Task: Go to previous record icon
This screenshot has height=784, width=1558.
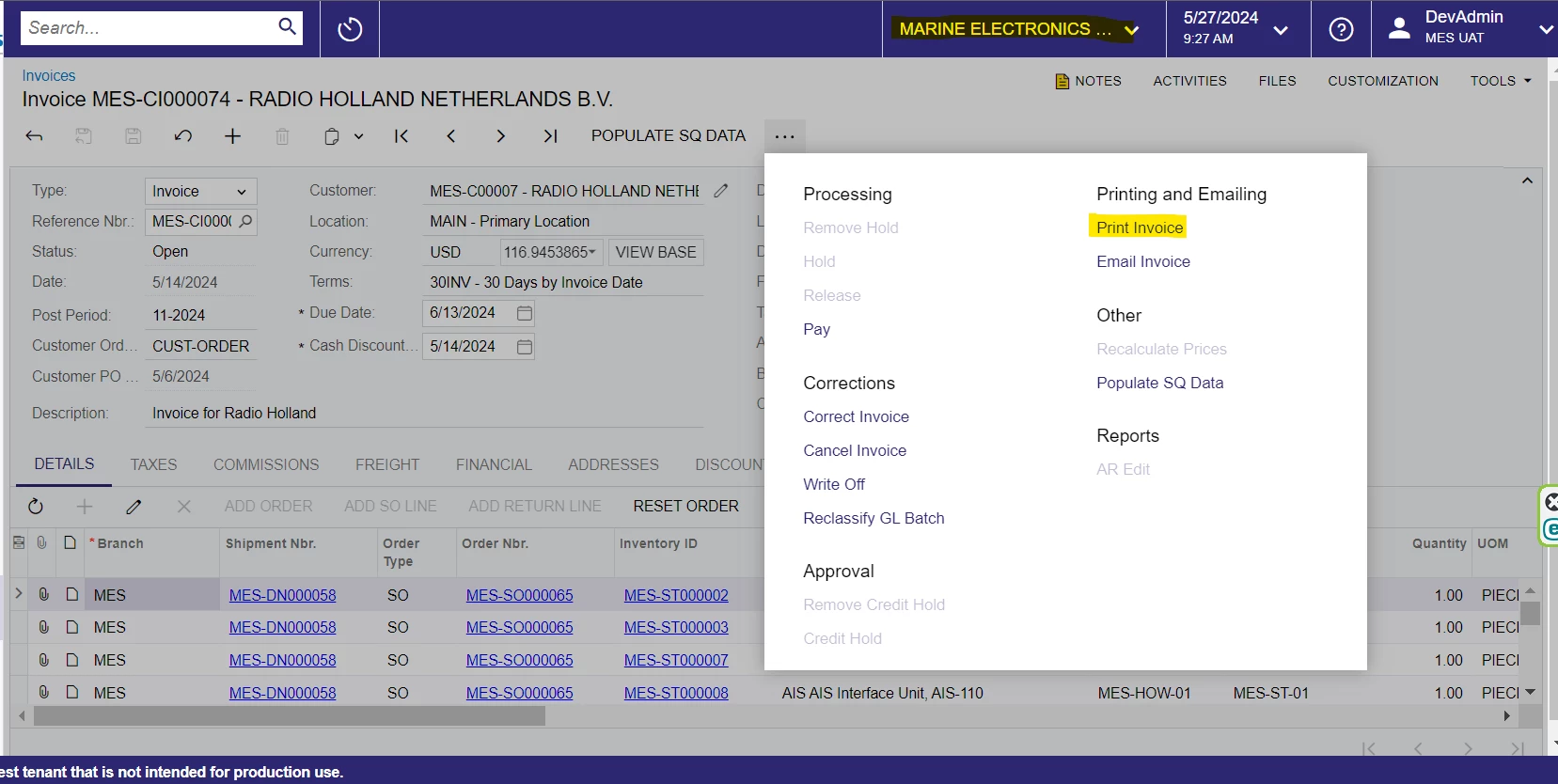Action: pos(451,136)
